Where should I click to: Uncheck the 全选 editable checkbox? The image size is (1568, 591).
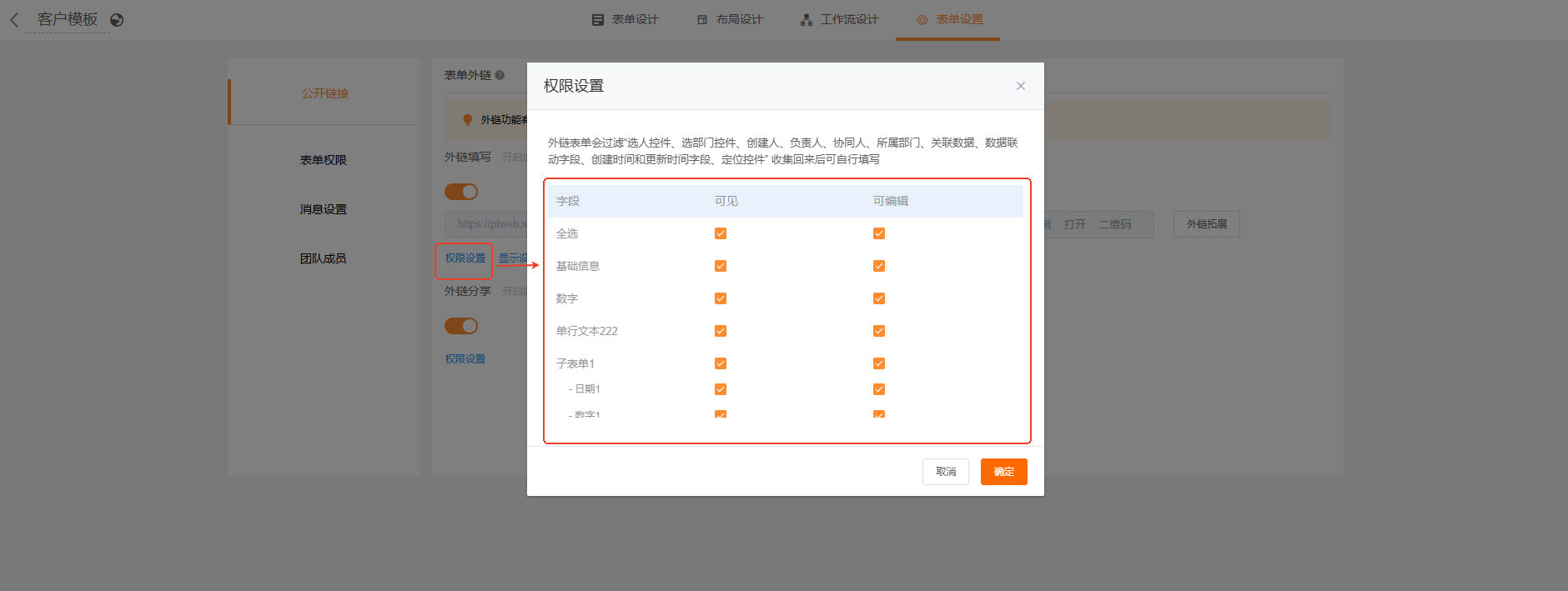pyautogui.click(x=879, y=233)
